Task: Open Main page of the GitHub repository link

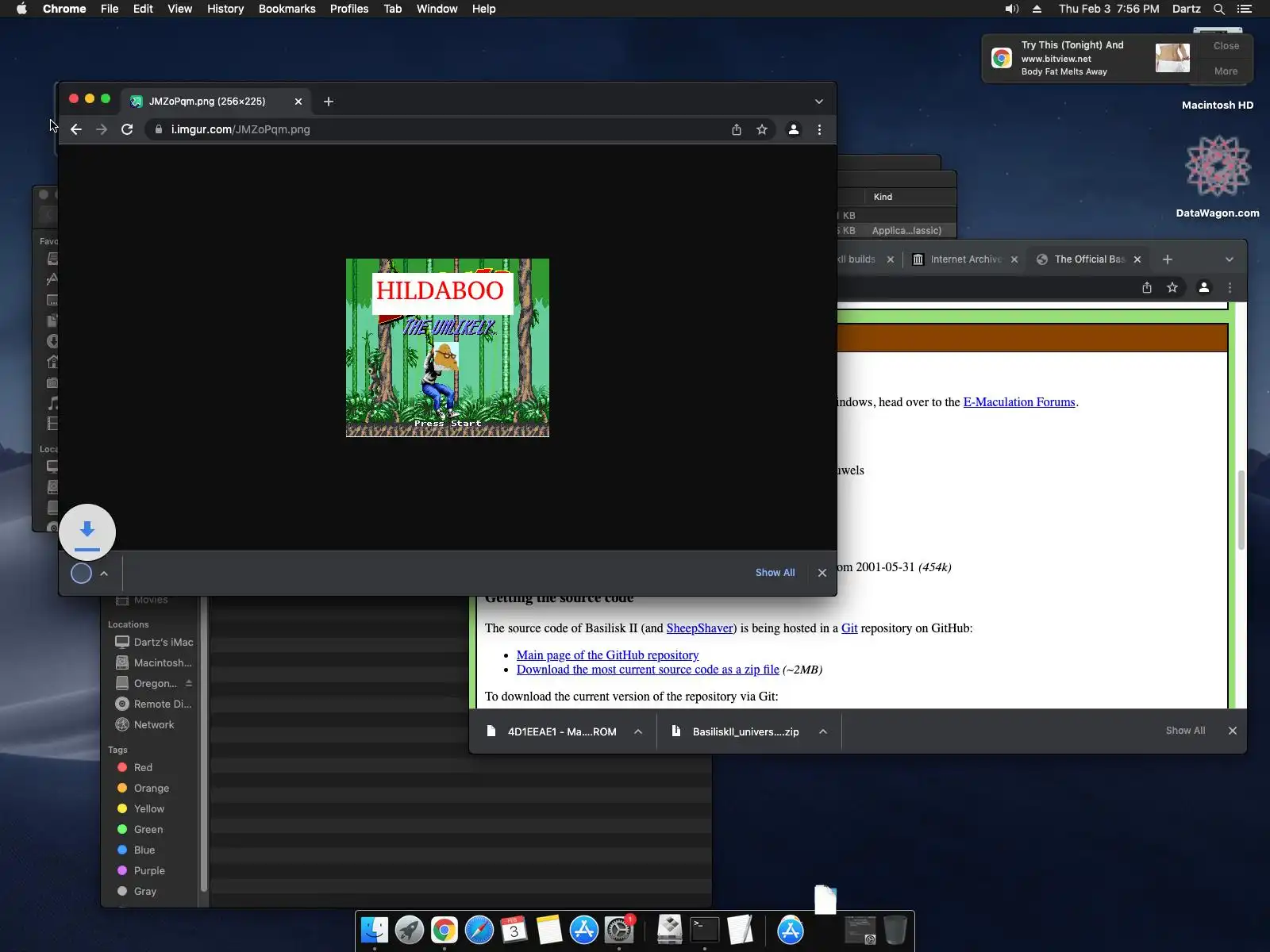Action: tap(608, 655)
